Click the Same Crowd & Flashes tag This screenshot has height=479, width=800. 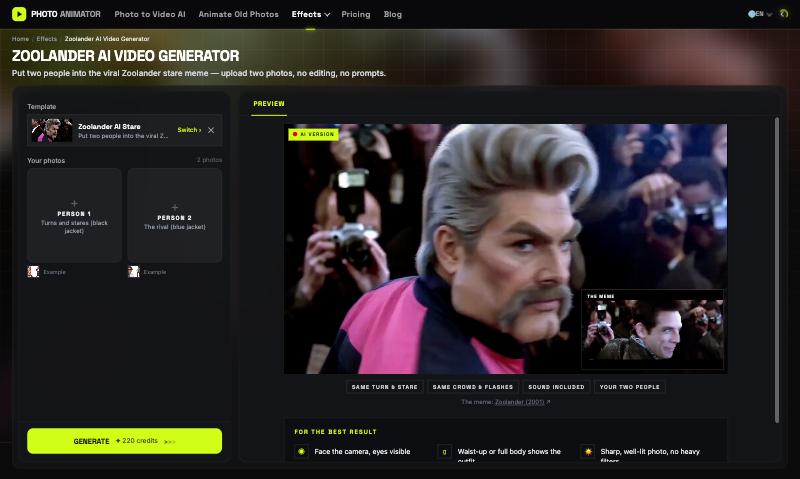click(x=473, y=387)
